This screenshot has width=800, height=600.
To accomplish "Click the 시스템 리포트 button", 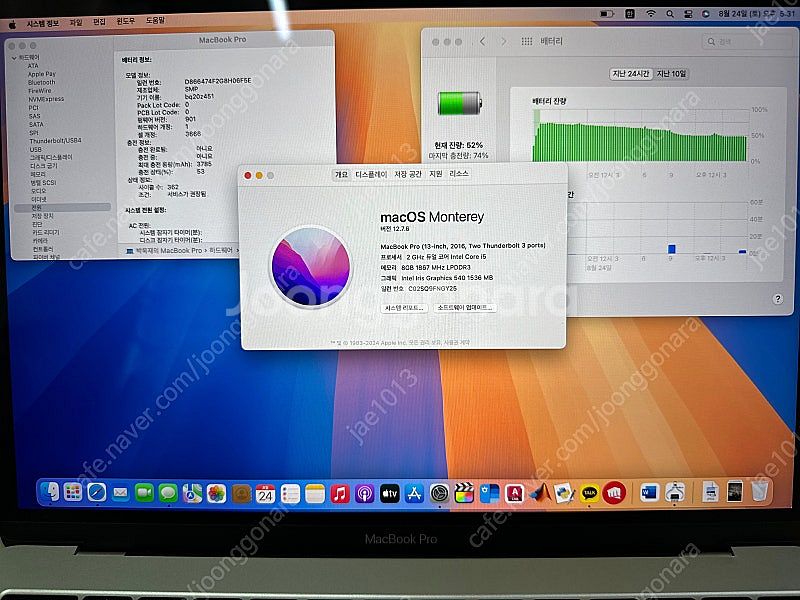I will tap(404, 308).
